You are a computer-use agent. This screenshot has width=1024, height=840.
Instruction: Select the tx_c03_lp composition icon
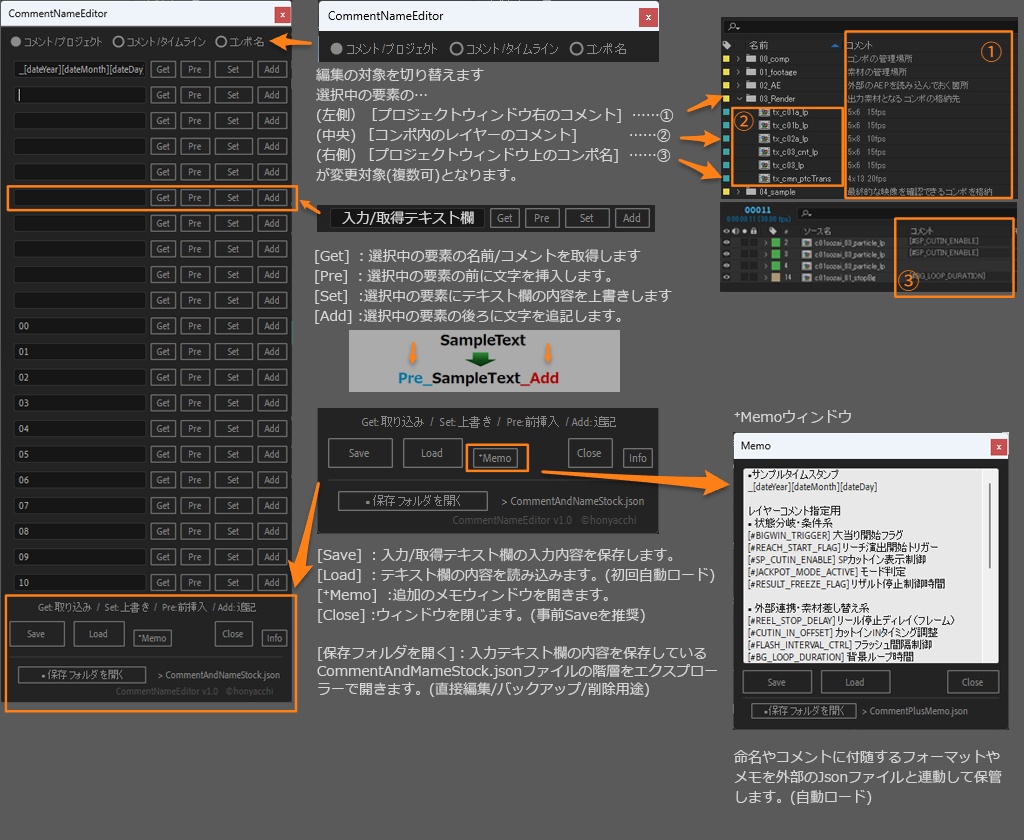[x=764, y=165]
